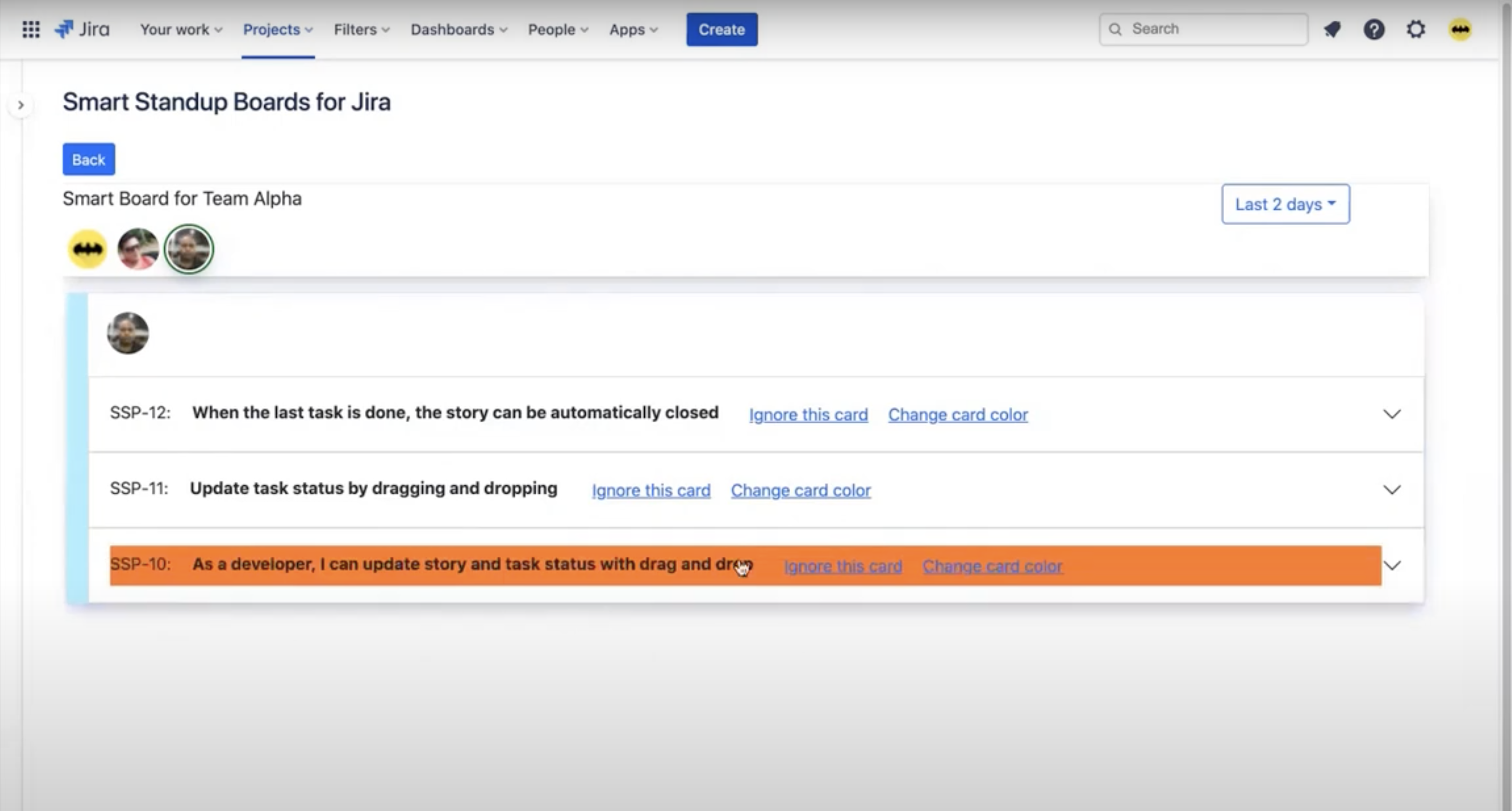The width and height of the screenshot is (1512, 811).
Task: Click the Back button
Action: (89, 160)
